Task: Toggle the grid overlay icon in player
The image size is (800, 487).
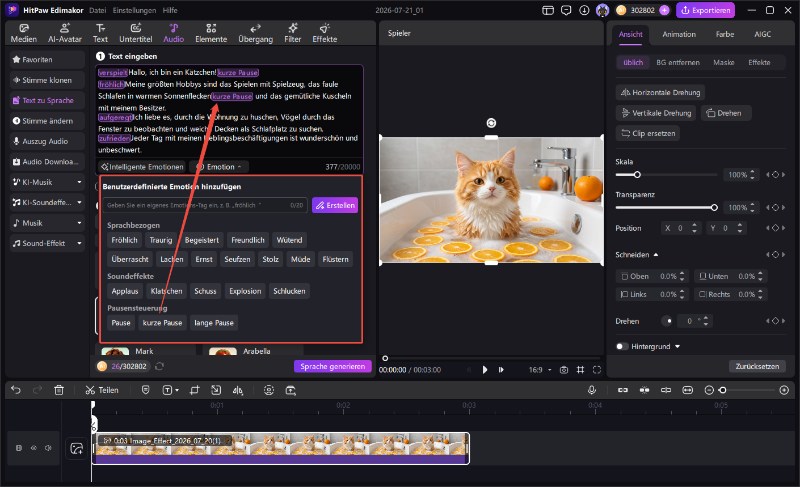Action: [580, 370]
